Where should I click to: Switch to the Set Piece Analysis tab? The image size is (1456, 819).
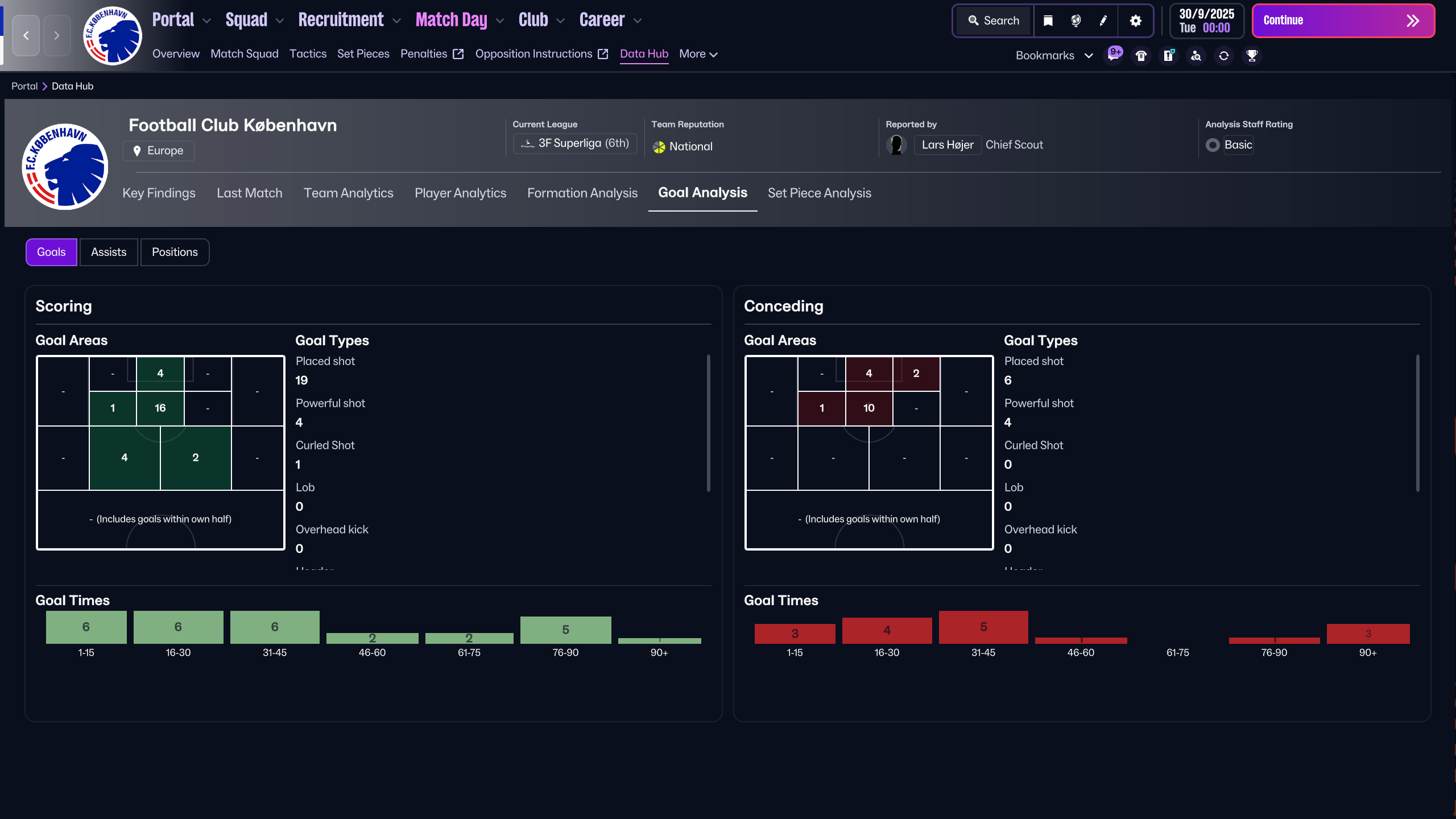pos(819,193)
